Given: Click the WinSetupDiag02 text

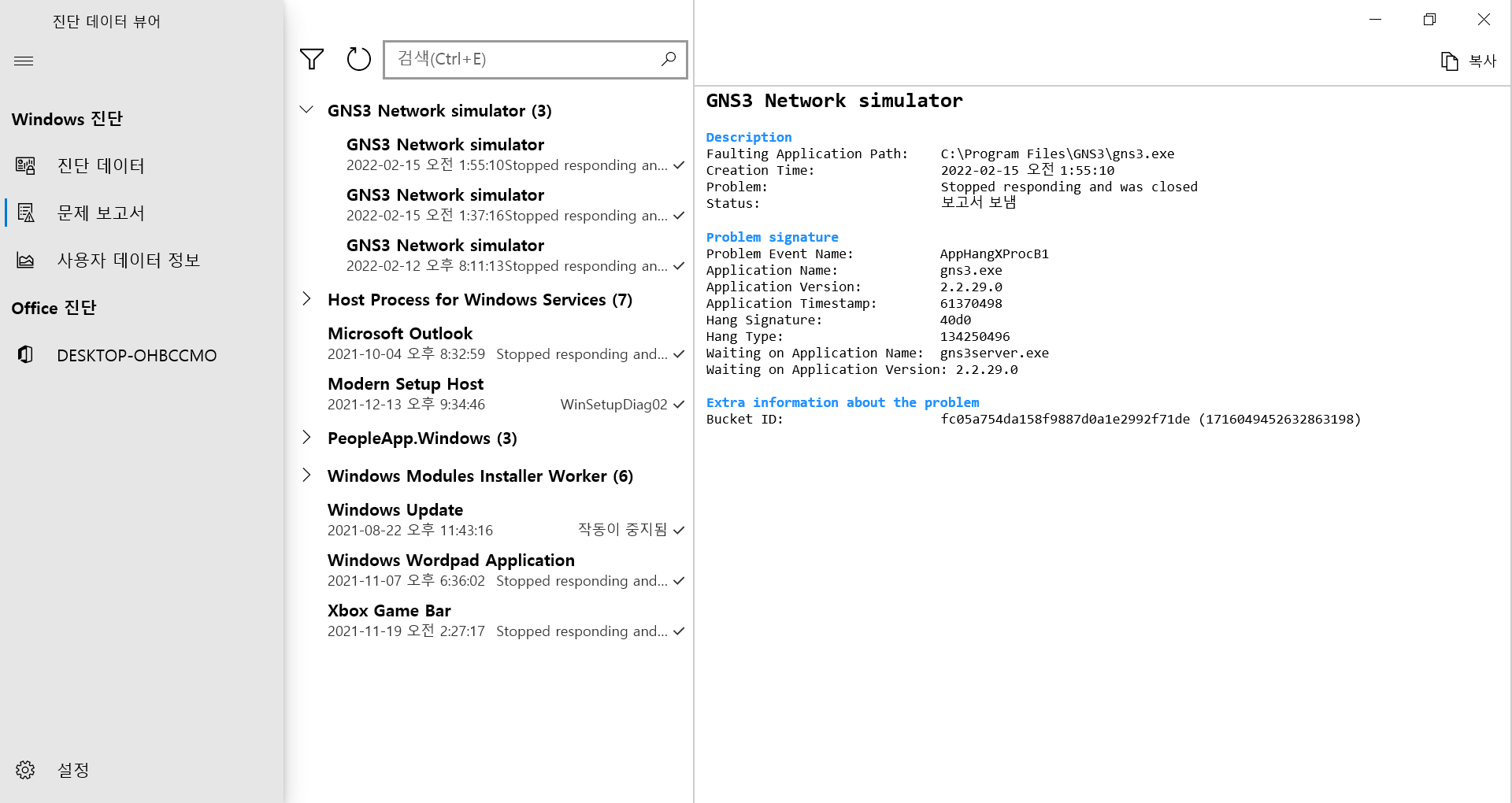Looking at the screenshot, I should (613, 405).
